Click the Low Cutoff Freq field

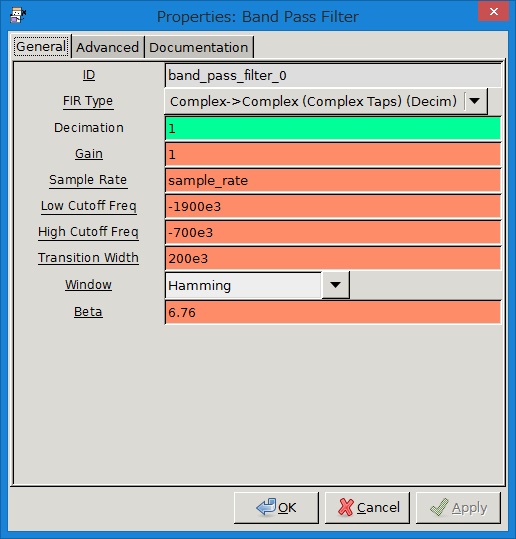(333, 207)
